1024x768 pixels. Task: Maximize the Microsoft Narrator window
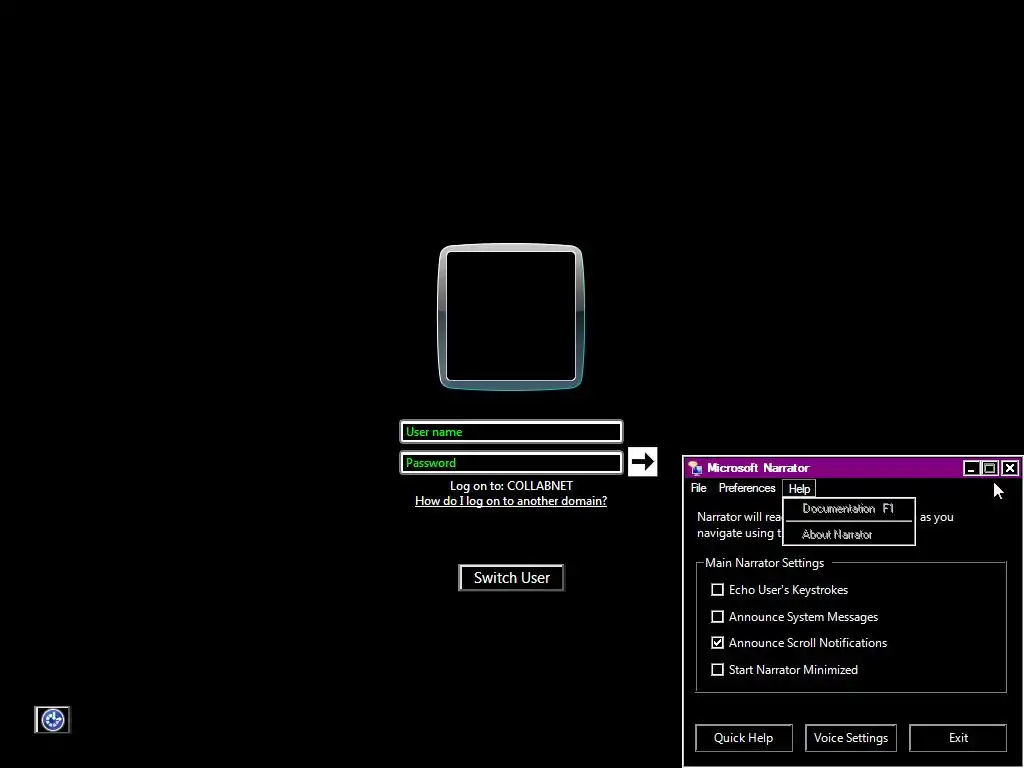990,468
